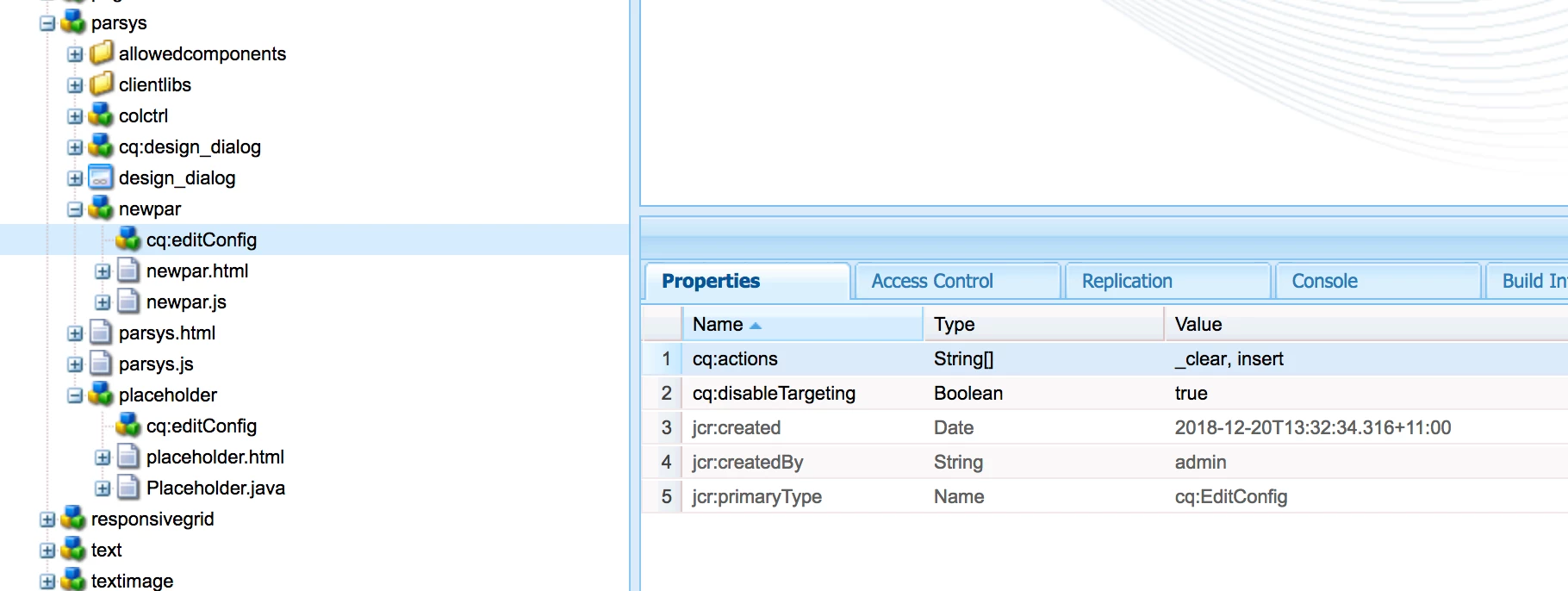Click the allowedcomponents folder icon
This screenshot has height=591, width=1568.
101,53
